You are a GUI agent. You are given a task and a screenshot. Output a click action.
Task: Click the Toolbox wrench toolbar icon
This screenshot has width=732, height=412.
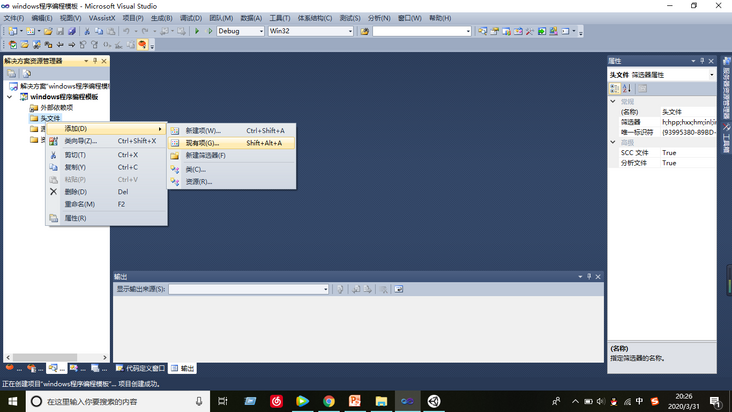[529, 31]
